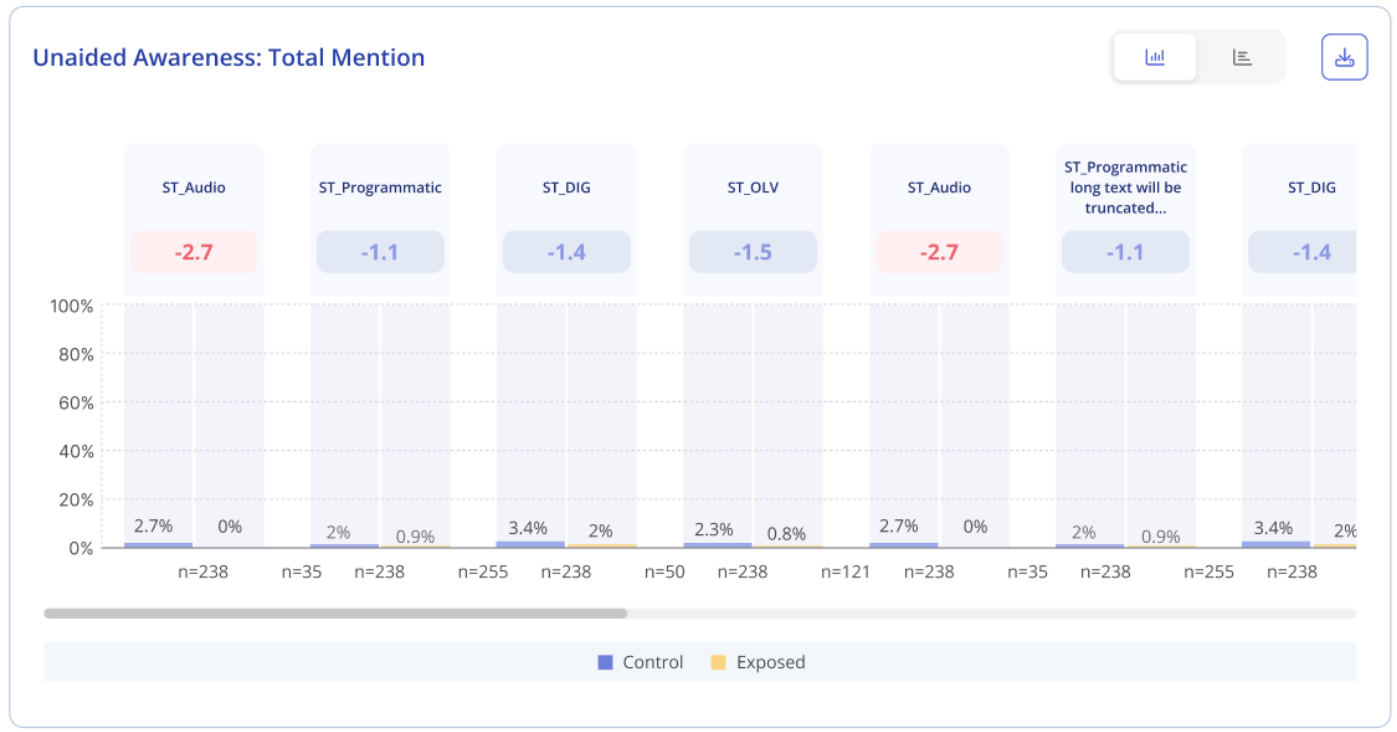The height and width of the screenshot is (732, 1397).
Task: Click the empty scrollbar track to scroll right
Action: (990, 613)
